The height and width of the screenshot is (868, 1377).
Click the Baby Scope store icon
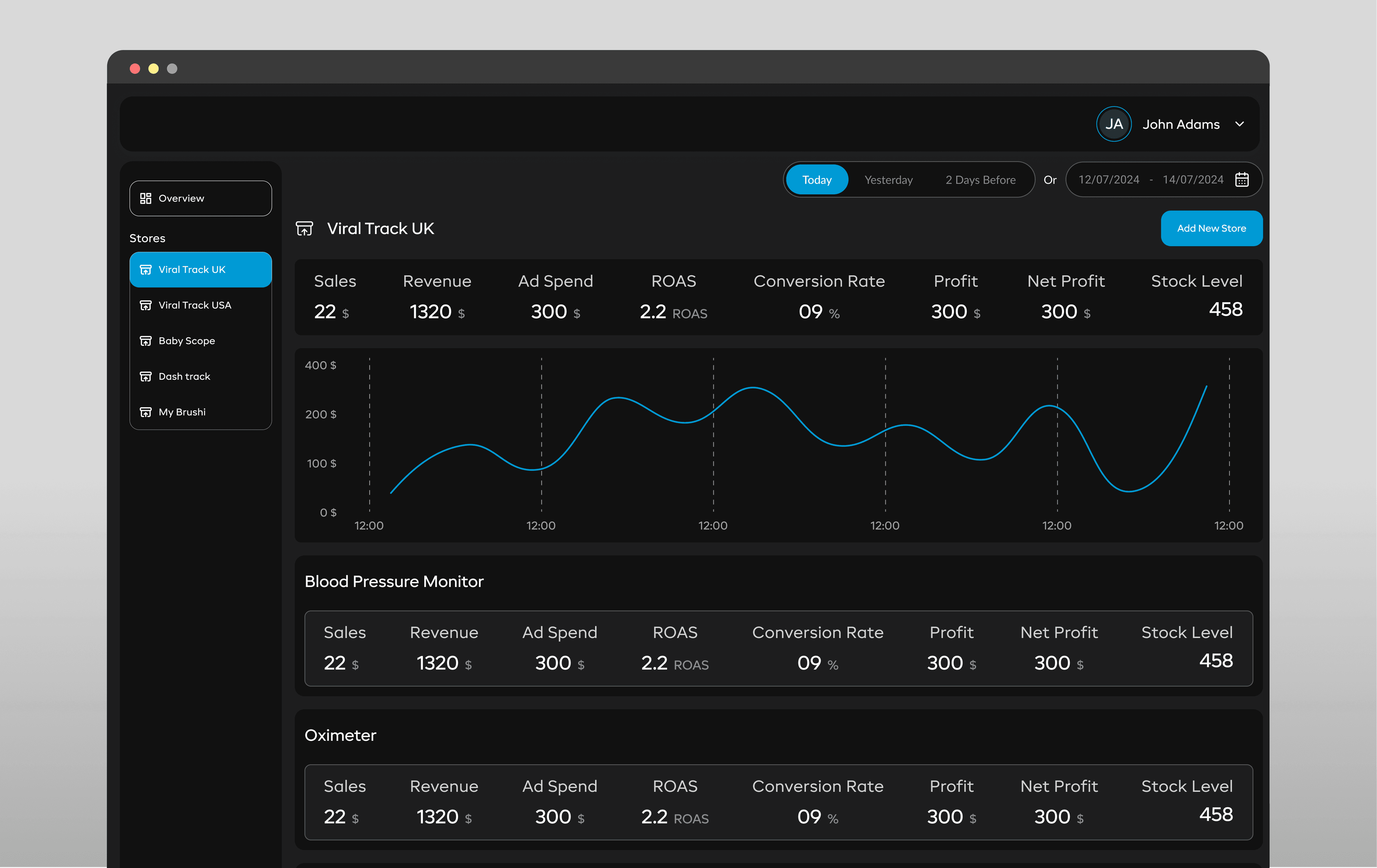pos(145,341)
